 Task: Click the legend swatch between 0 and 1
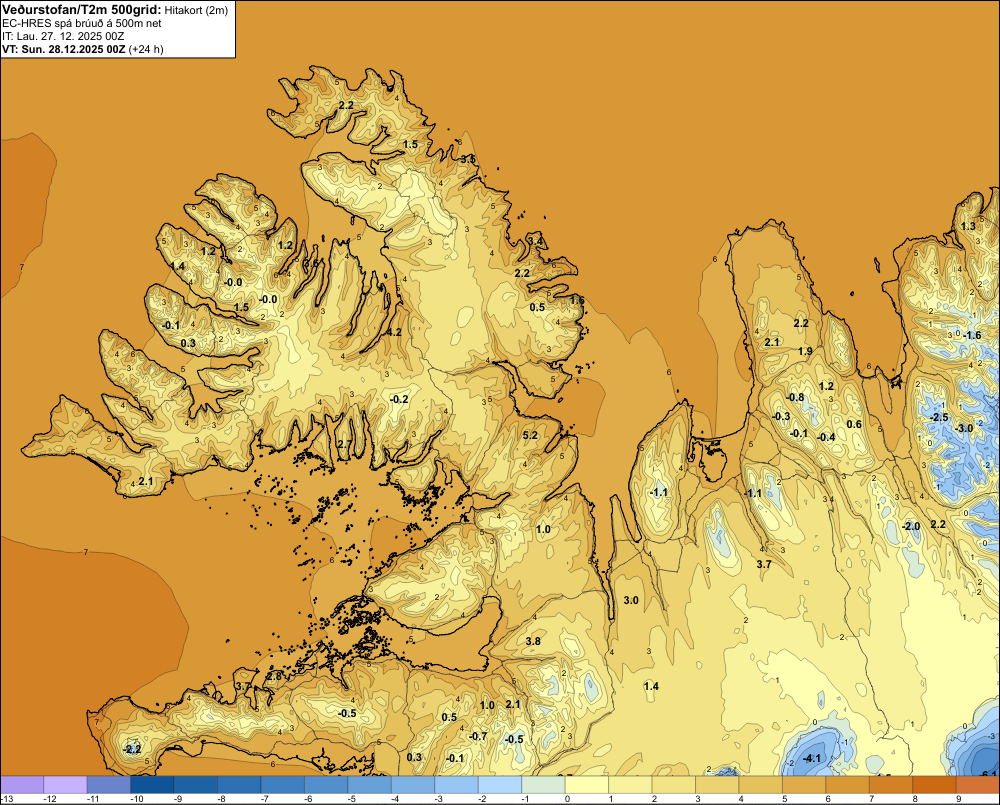587,785
